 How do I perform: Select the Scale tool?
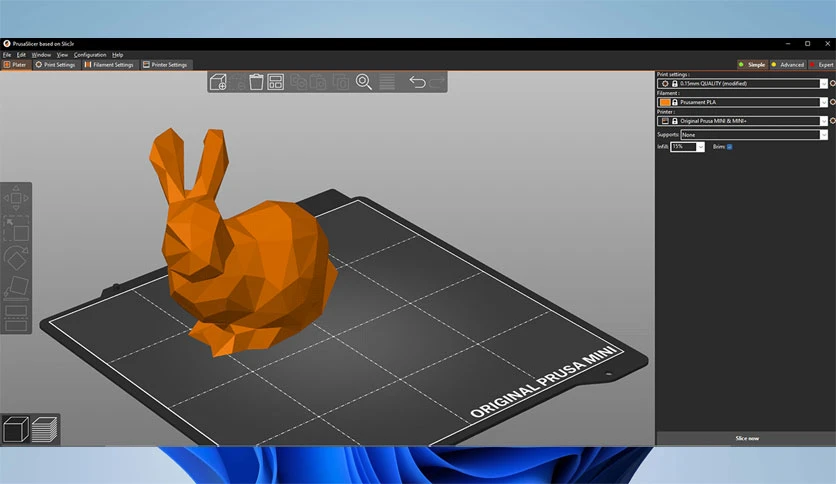pyautogui.click(x=16, y=229)
